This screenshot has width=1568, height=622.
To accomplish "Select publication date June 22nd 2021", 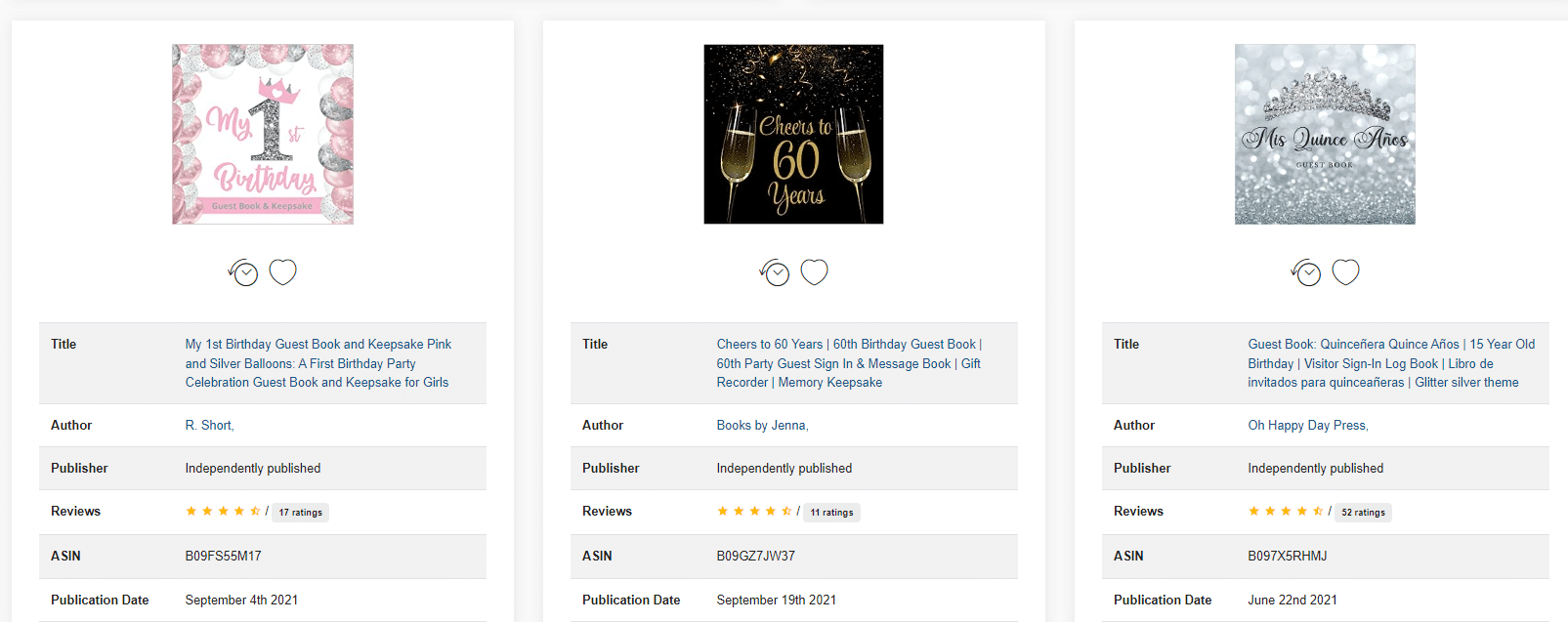I will 1293,601.
